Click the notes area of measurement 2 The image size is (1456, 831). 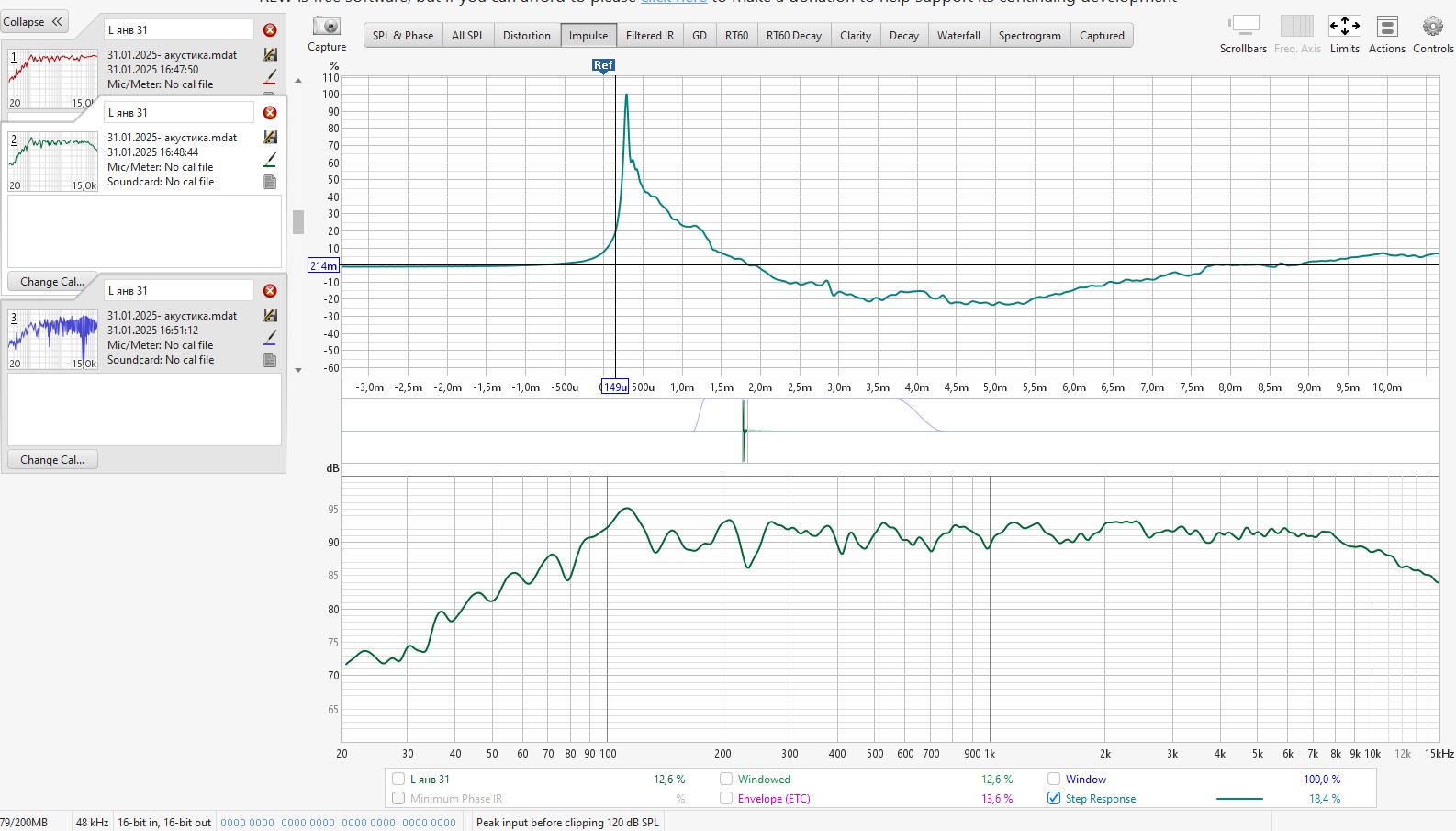(x=144, y=231)
